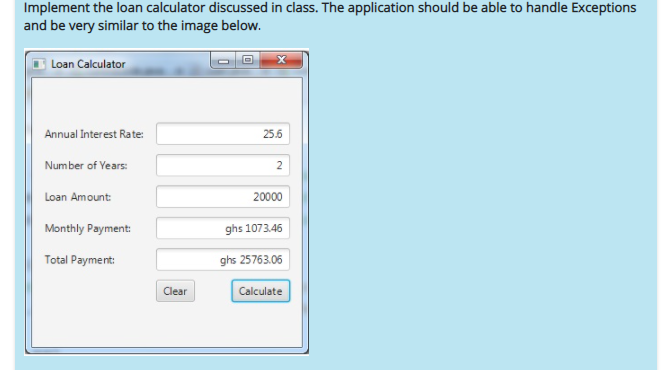Screen dimensions: 661x370
Task: Select the Monthly Payment output field
Action: point(223,228)
